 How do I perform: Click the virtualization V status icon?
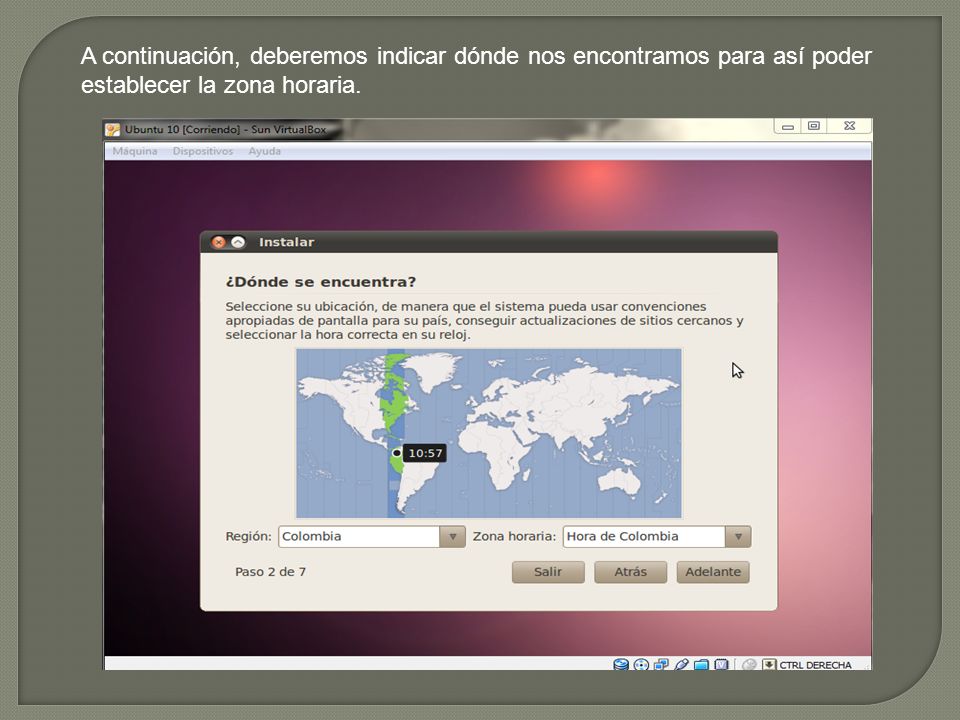pyautogui.click(x=721, y=664)
